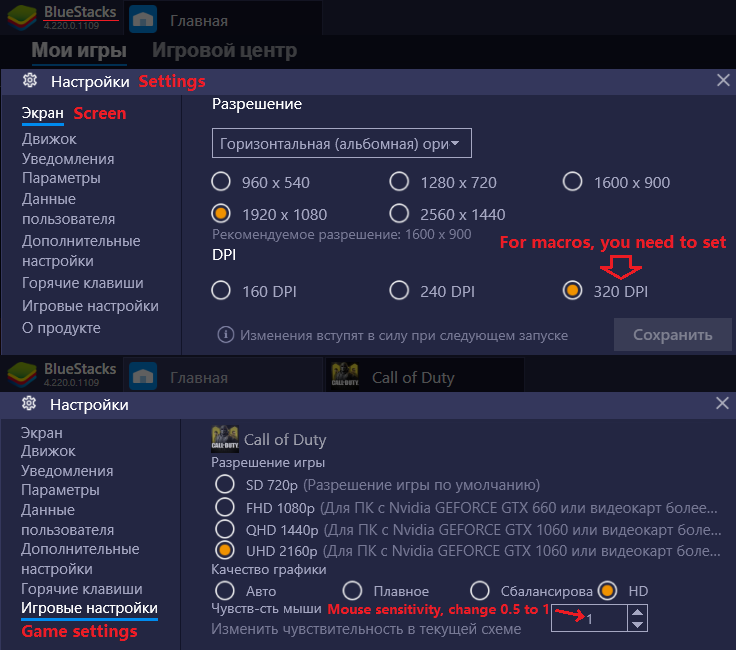This screenshot has height=650, width=736.
Task: Click the Сохранить save button
Action: point(673,335)
